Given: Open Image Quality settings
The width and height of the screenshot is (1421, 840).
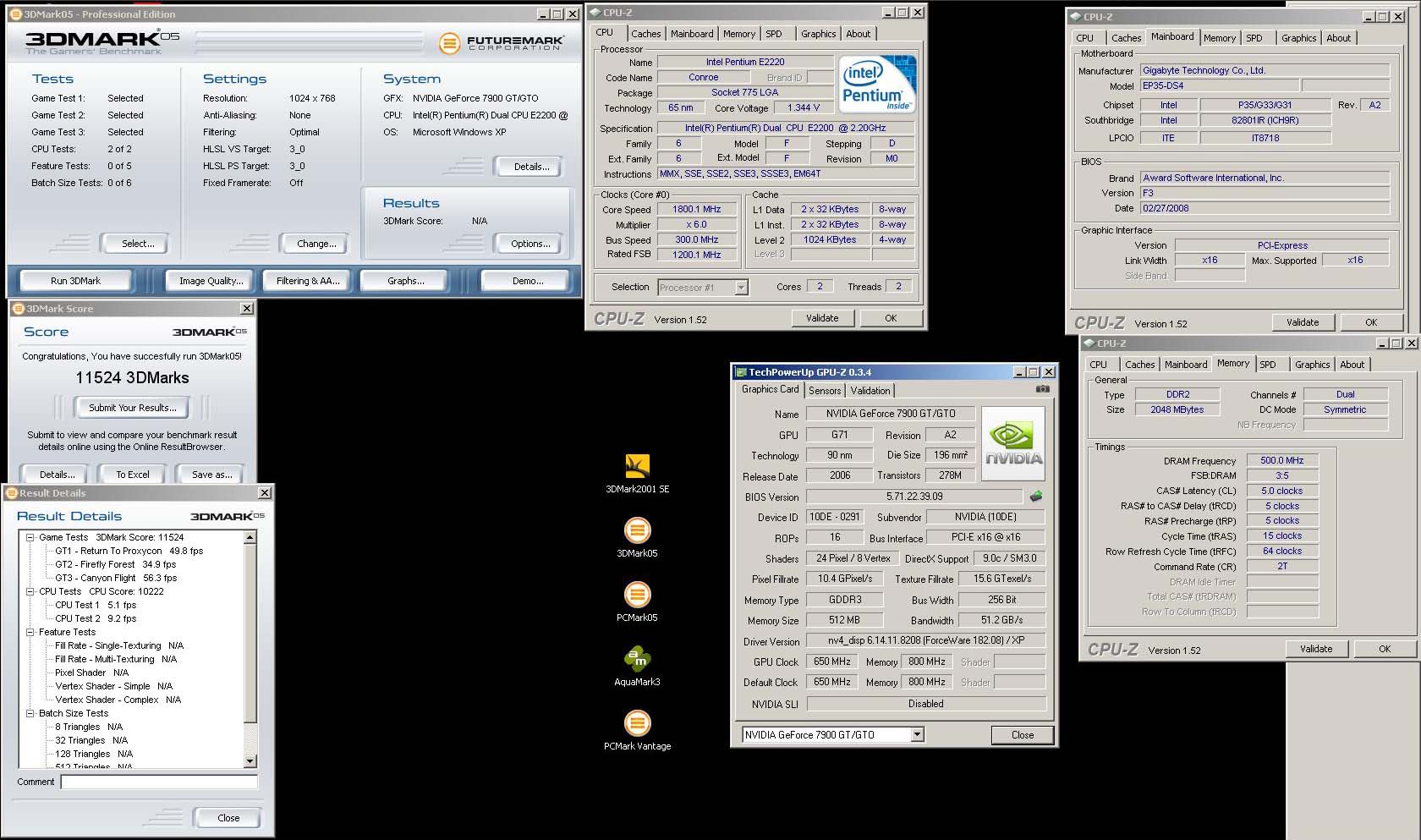Looking at the screenshot, I should coord(211,281).
